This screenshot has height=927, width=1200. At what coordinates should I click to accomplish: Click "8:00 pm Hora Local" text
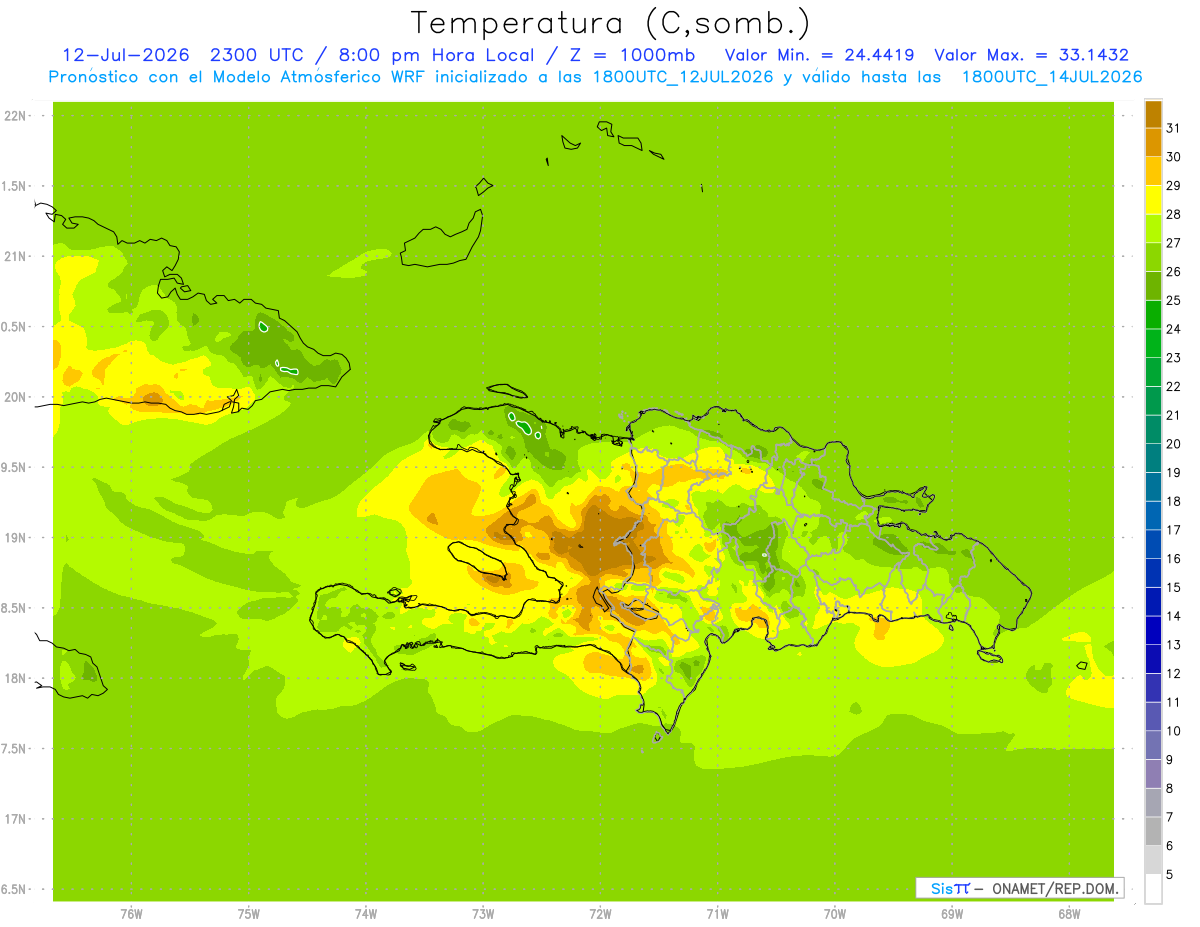(x=433, y=55)
